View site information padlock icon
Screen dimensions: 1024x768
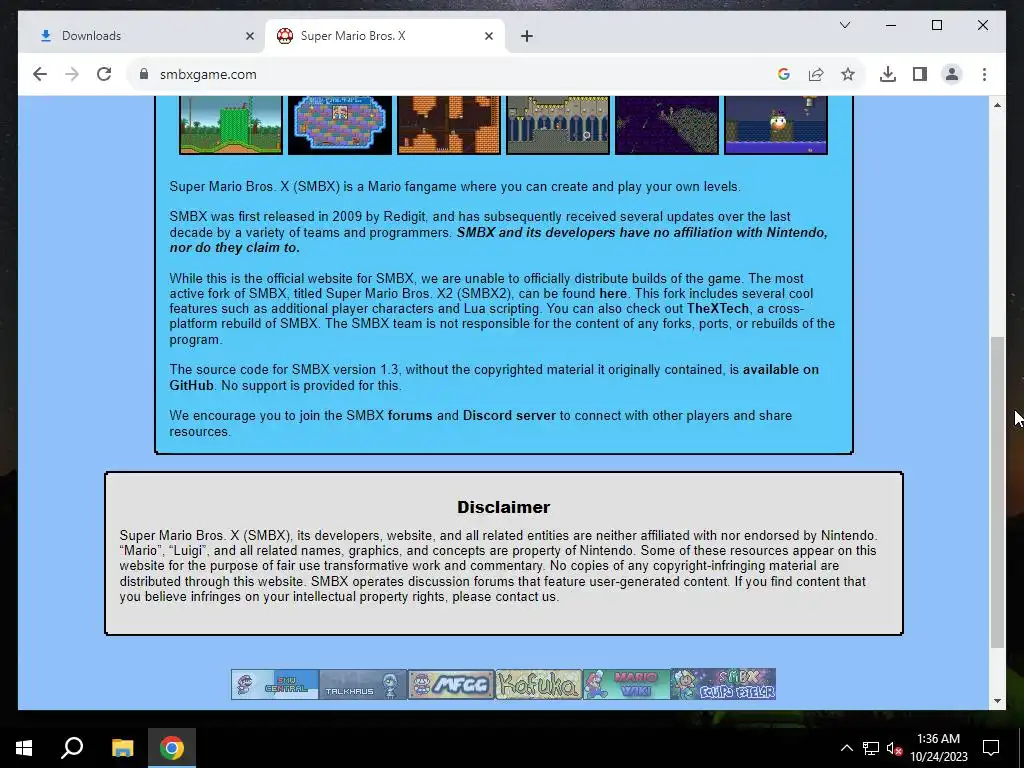144,74
